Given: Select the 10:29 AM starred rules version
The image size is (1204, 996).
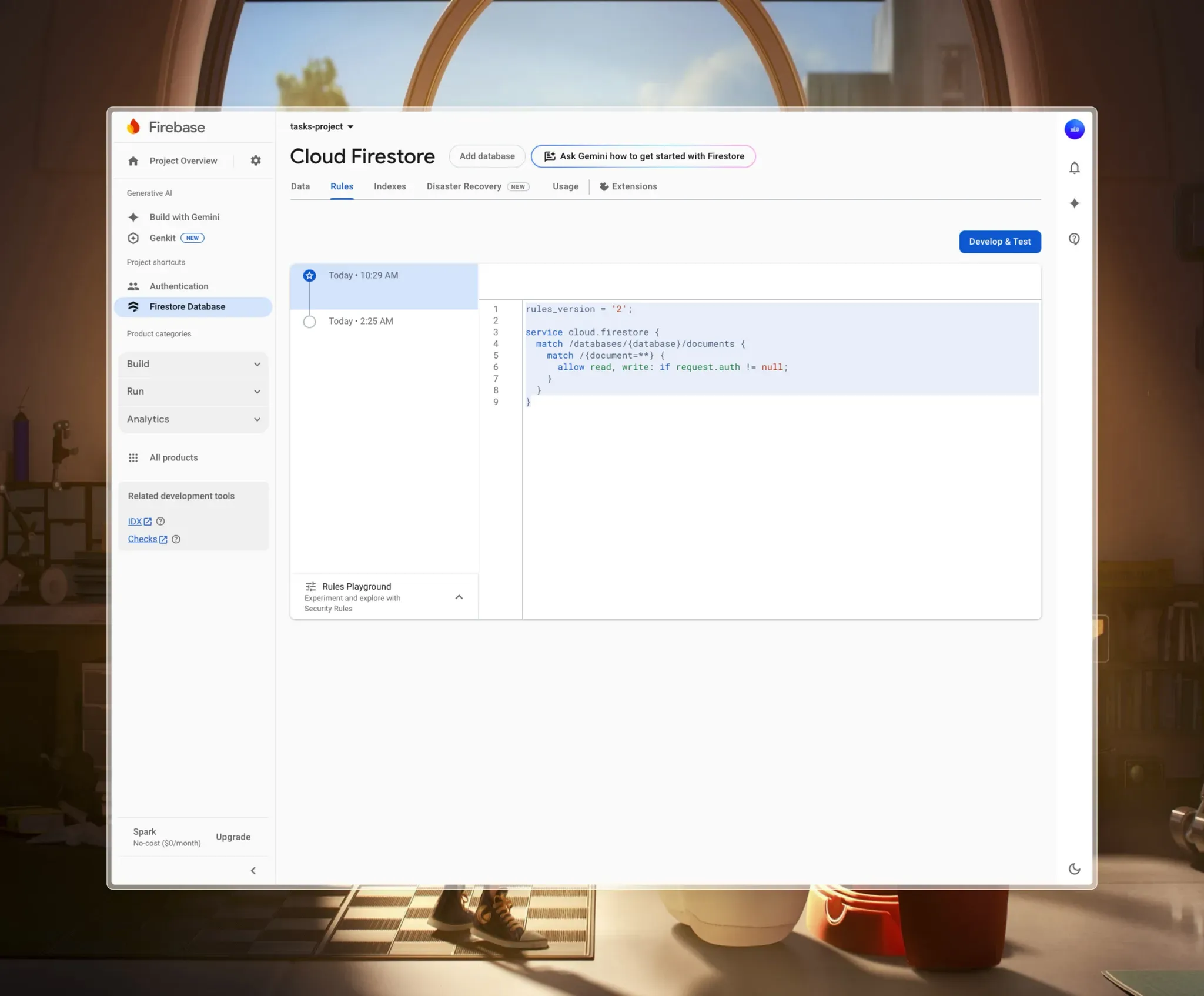Looking at the screenshot, I should tap(363, 276).
